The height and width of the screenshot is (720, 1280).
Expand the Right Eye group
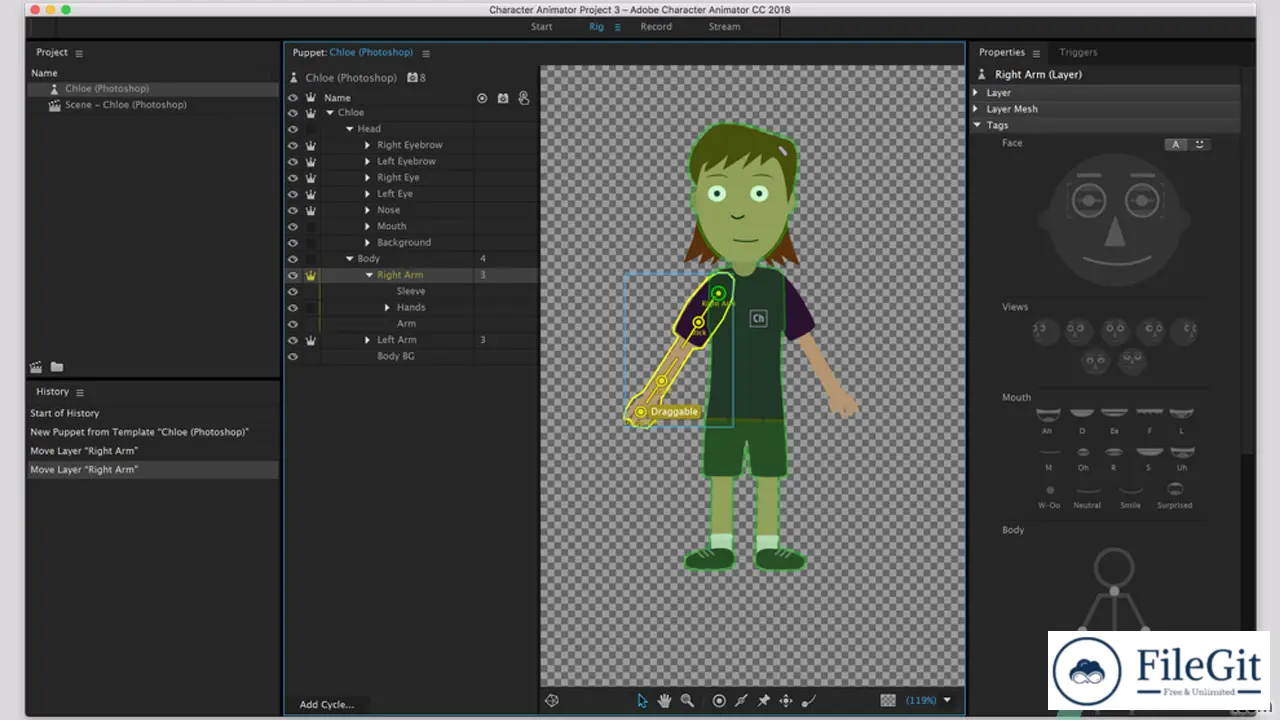click(368, 178)
